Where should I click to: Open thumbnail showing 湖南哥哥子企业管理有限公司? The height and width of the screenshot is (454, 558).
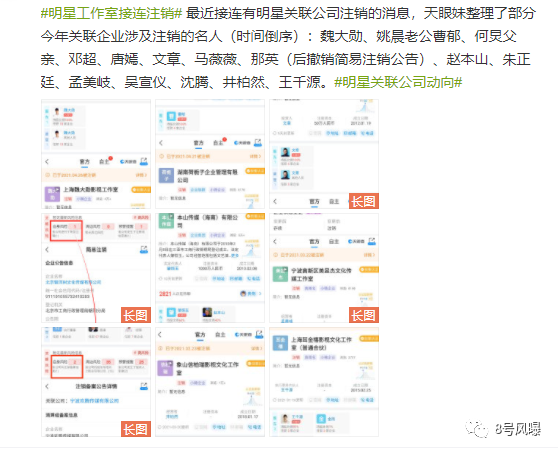210,154
